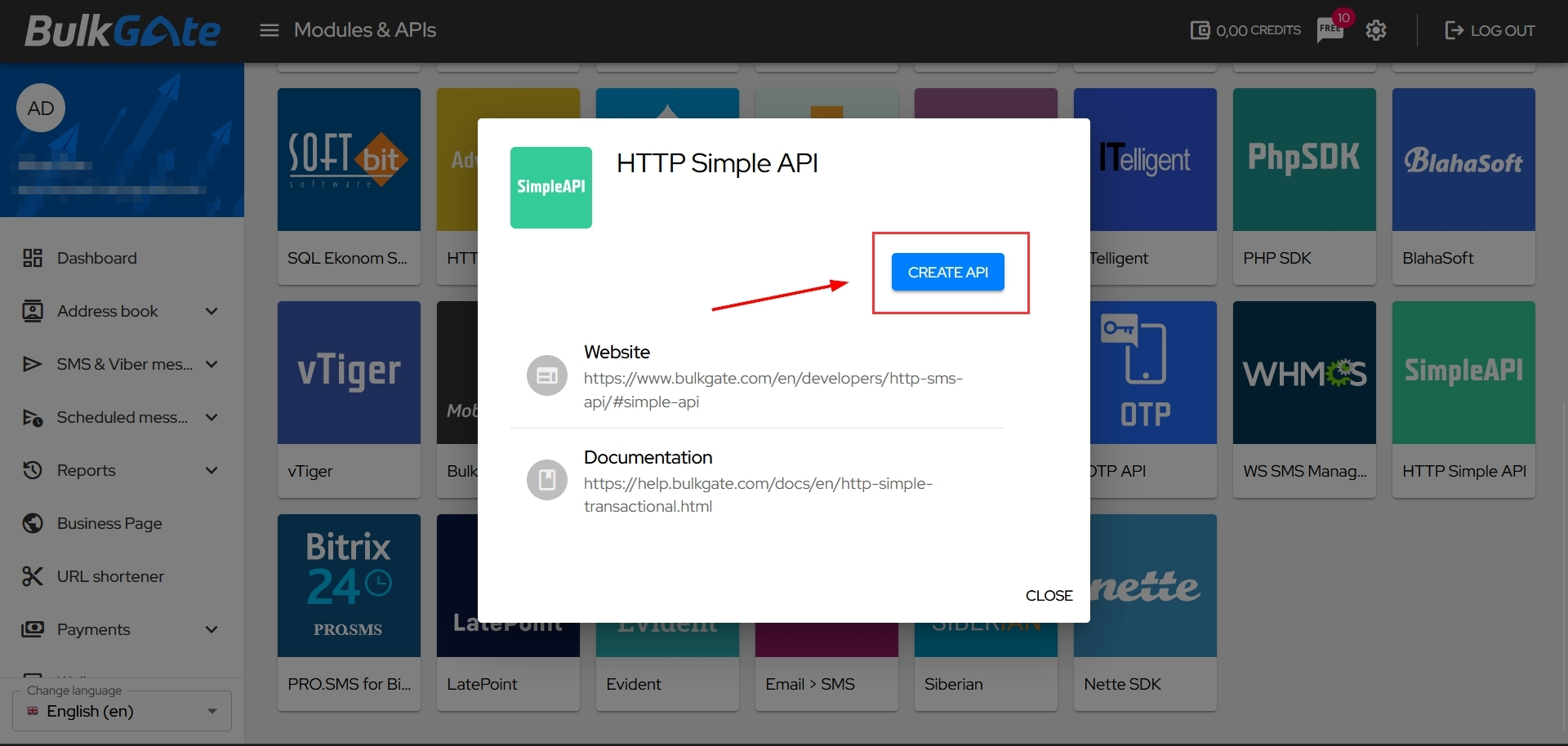Open the WS SMS Manager WHMCS card
Screen dimensions: 1568x746
(1304, 399)
